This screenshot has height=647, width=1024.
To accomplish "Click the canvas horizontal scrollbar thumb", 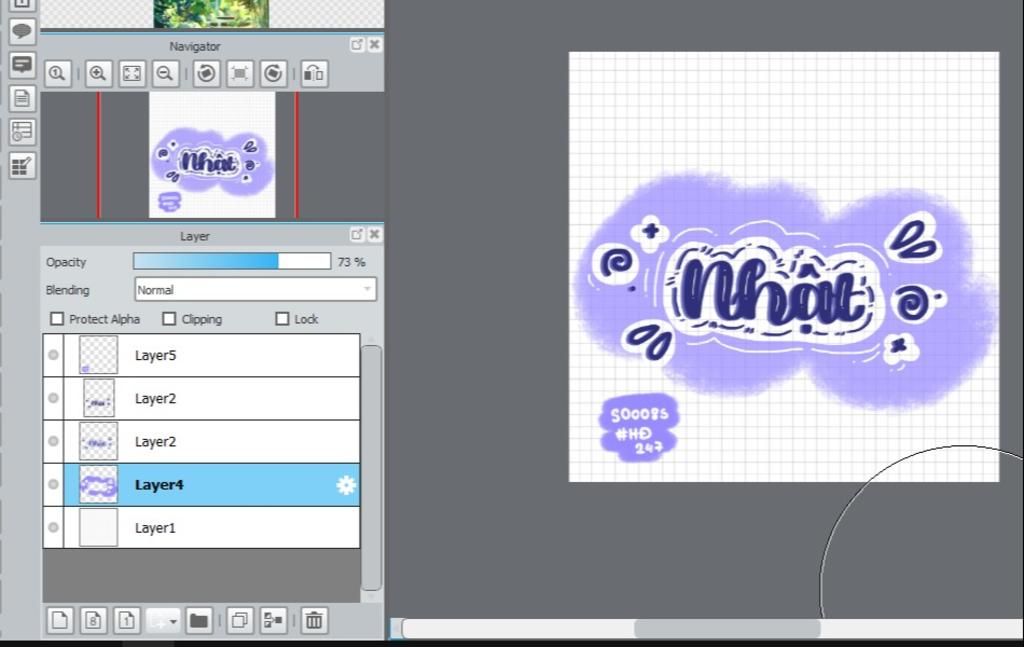I will click(727, 629).
